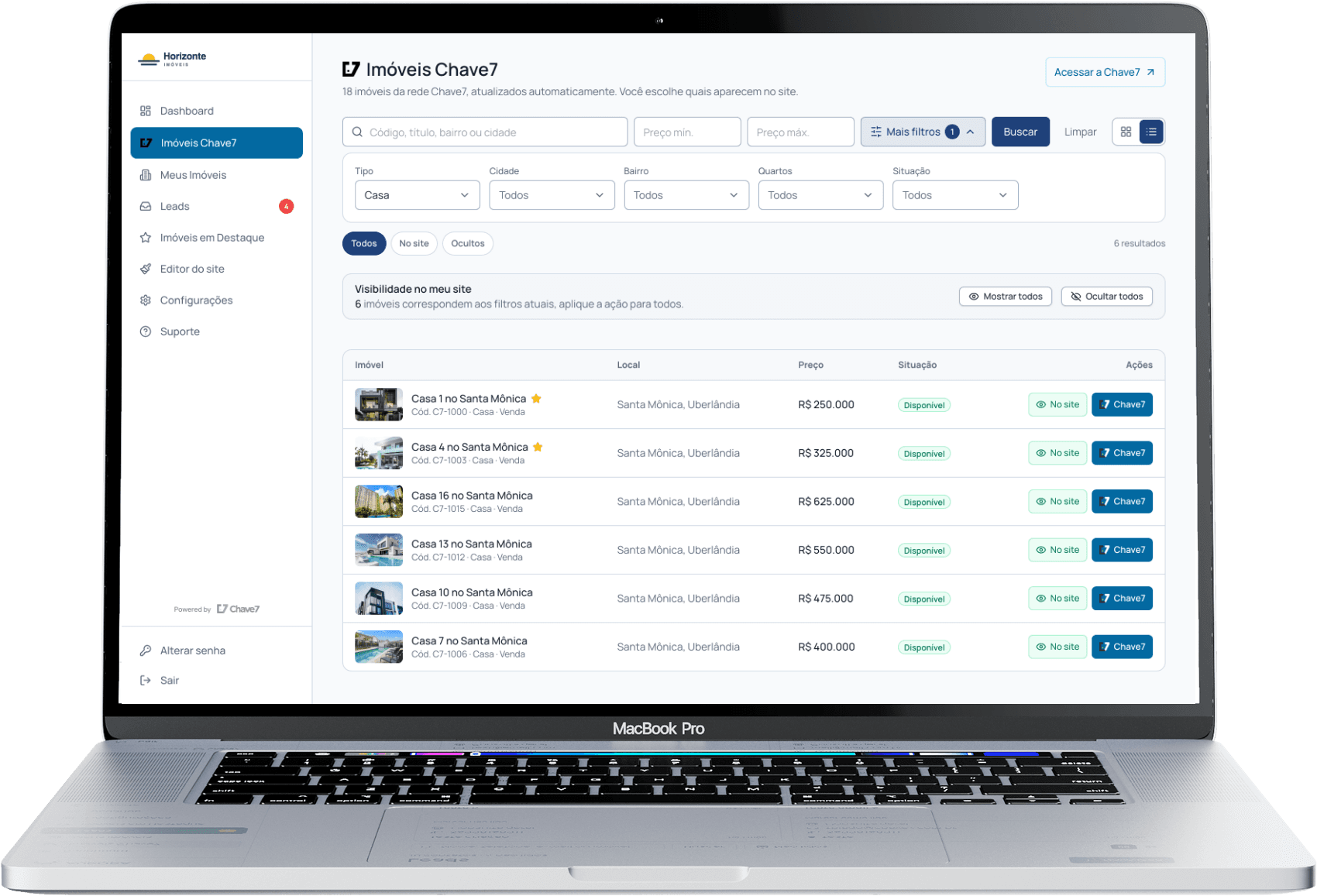Image resolution: width=1317 pixels, height=896 pixels.
Task: Toggle No site visibility for Casa 13
Action: (1057, 550)
